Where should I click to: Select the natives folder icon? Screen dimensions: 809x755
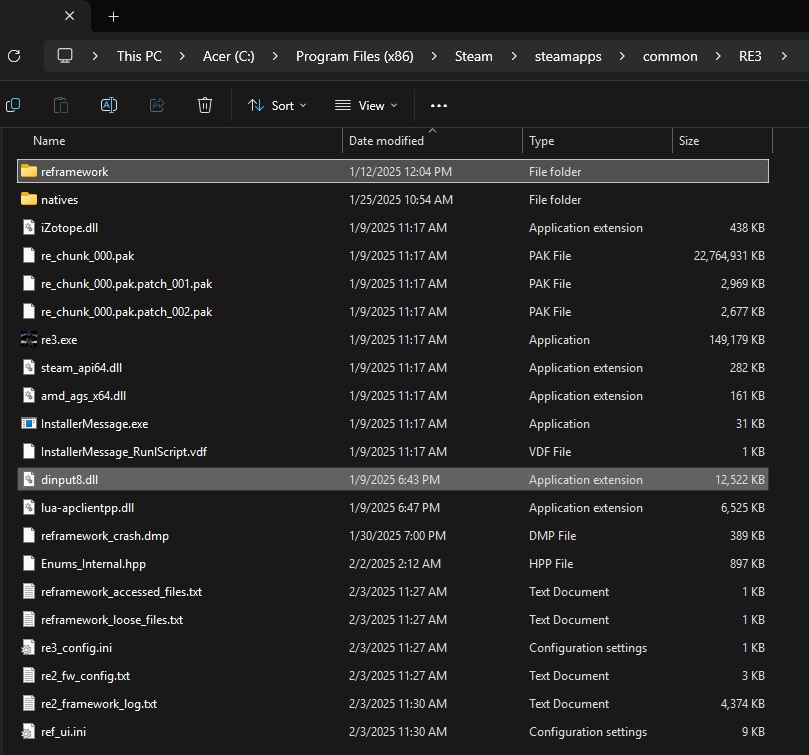[x=29, y=199]
